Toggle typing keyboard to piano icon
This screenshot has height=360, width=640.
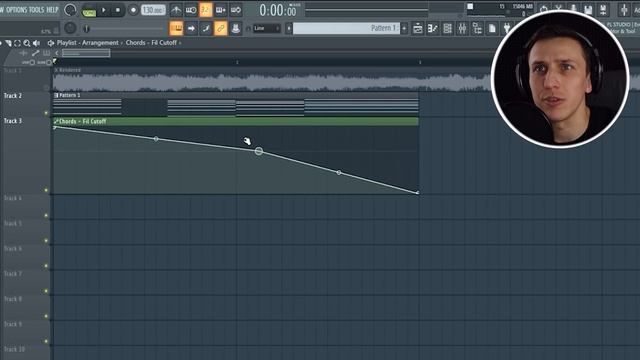point(176,29)
